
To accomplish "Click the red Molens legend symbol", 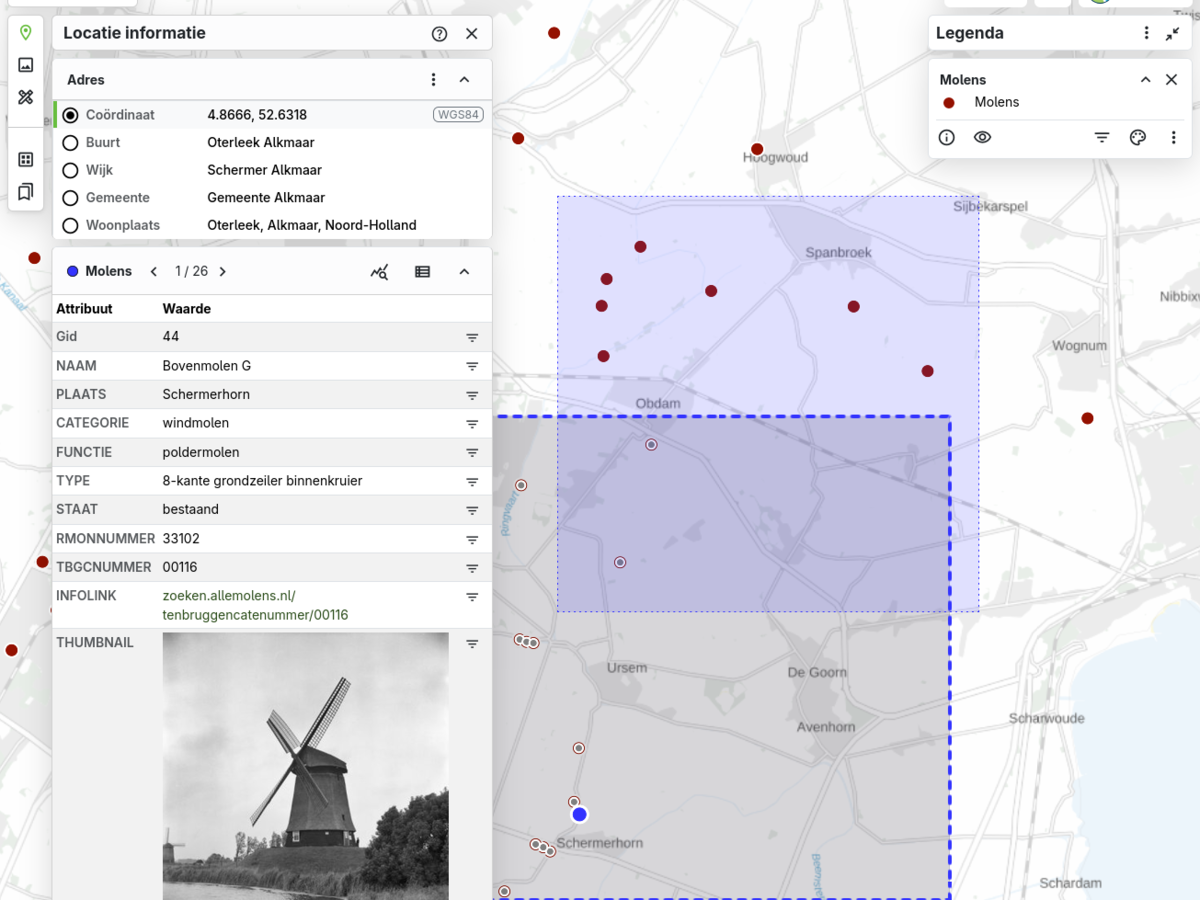I will click(949, 103).
